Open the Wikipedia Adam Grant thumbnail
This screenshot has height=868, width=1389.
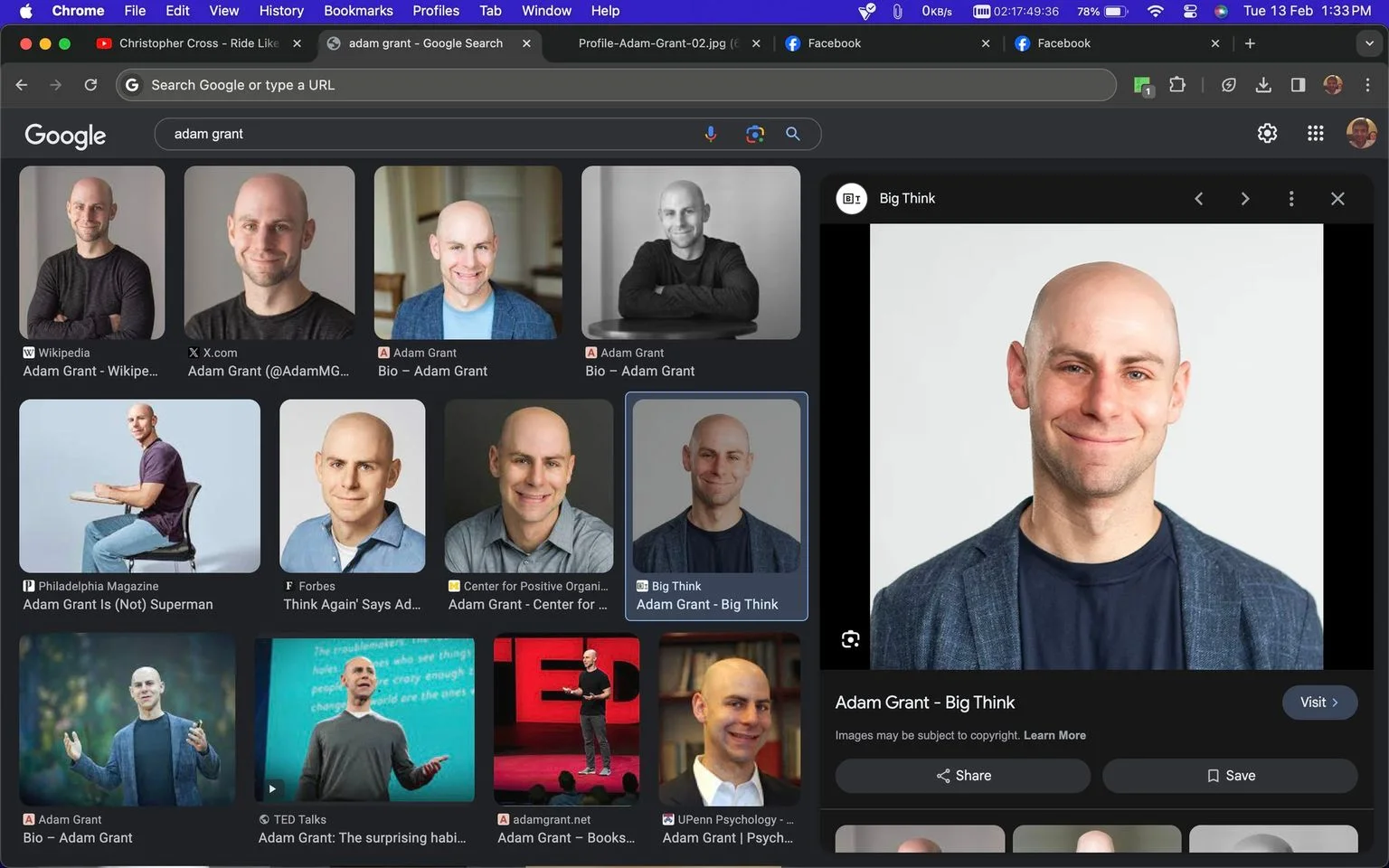coord(92,253)
